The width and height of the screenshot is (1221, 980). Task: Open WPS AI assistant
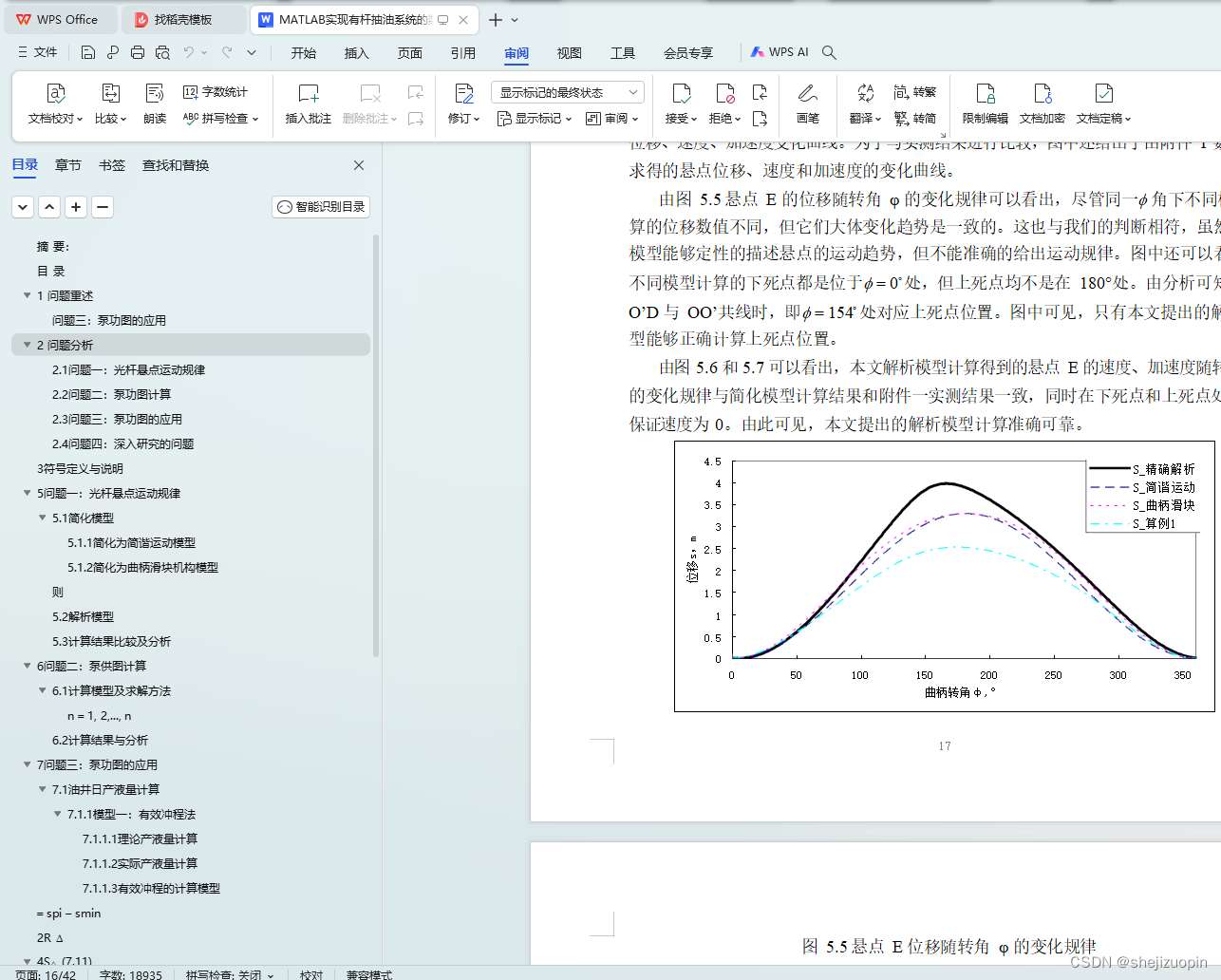pyautogui.click(x=780, y=52)
